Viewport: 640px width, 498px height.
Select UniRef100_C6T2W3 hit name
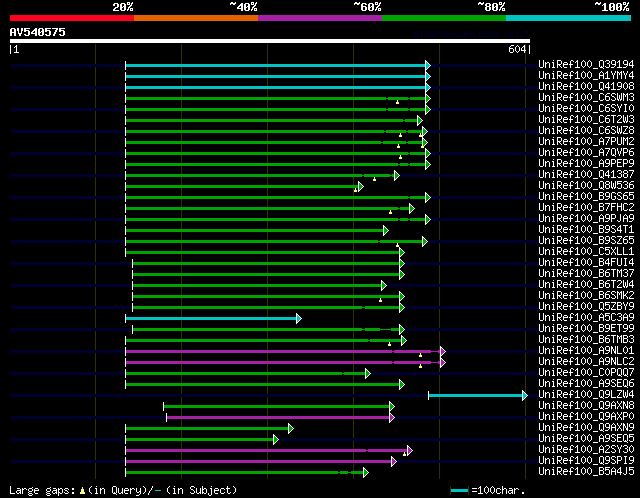pyautogui.click(x=586, y=120)
